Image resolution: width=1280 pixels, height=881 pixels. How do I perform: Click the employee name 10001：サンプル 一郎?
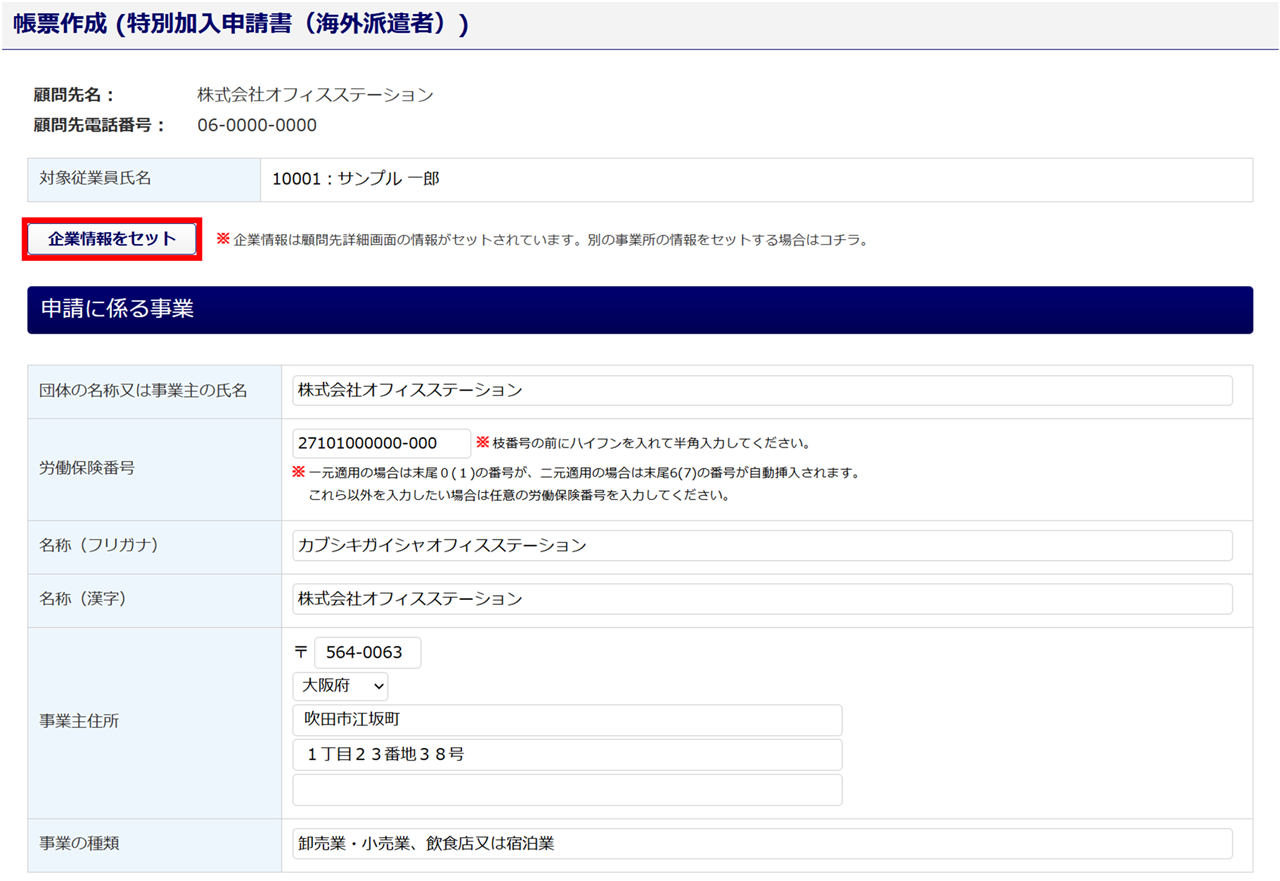pos(356,180)
